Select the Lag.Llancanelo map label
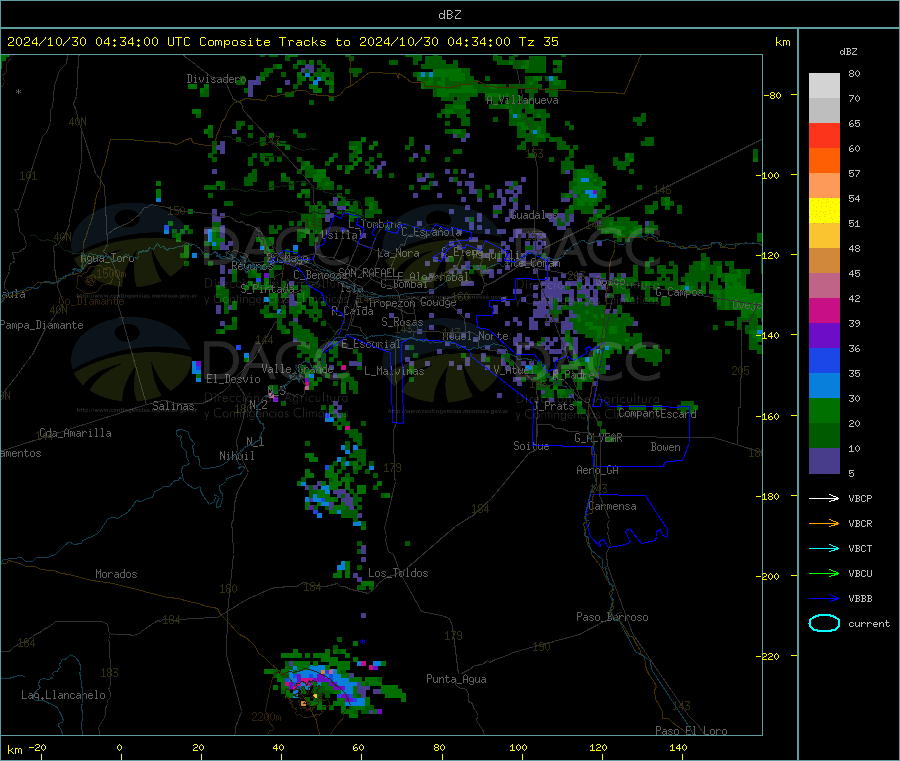 point(63,695)
